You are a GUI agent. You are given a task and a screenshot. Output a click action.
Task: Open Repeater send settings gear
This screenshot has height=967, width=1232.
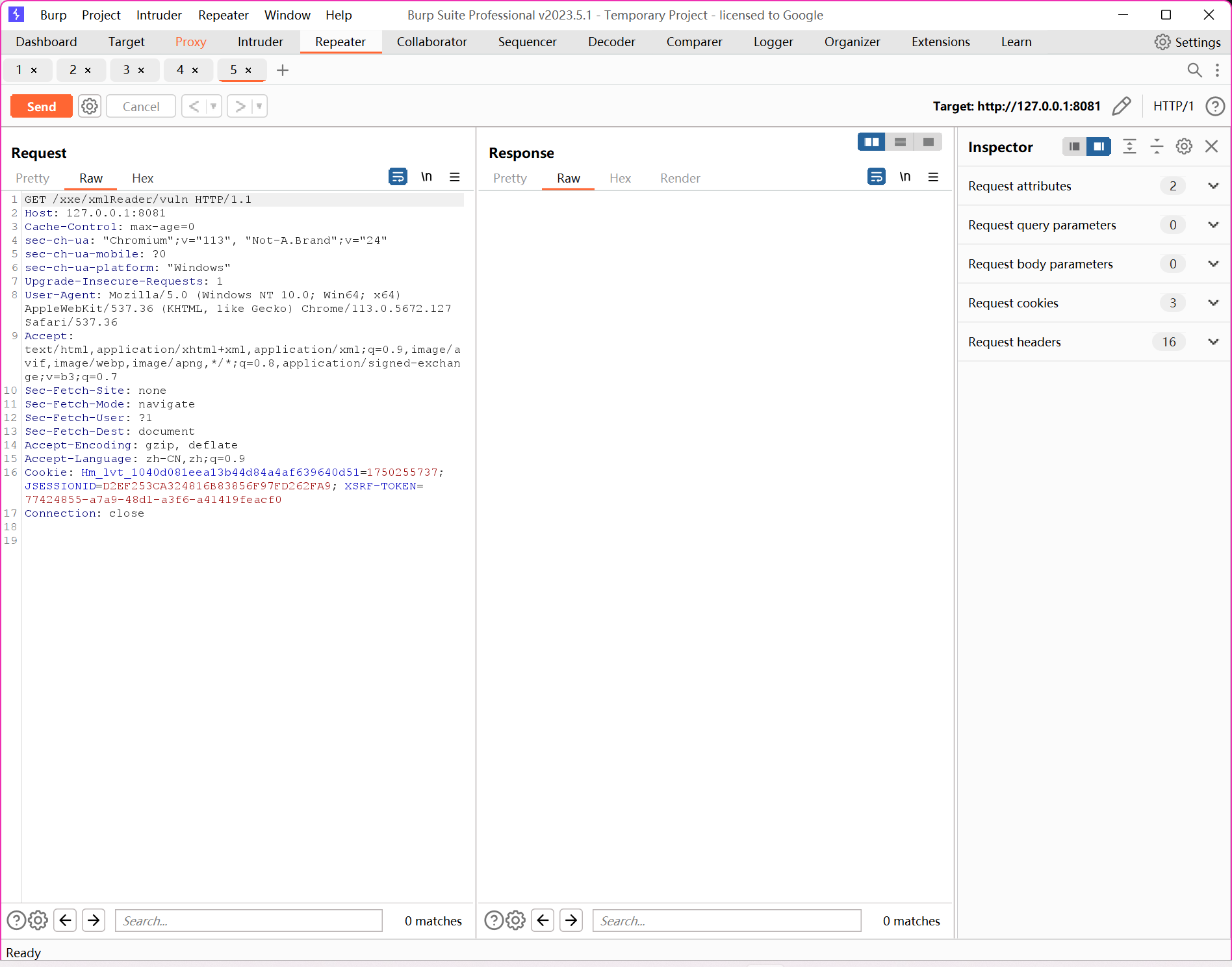(x=90, y=106)
